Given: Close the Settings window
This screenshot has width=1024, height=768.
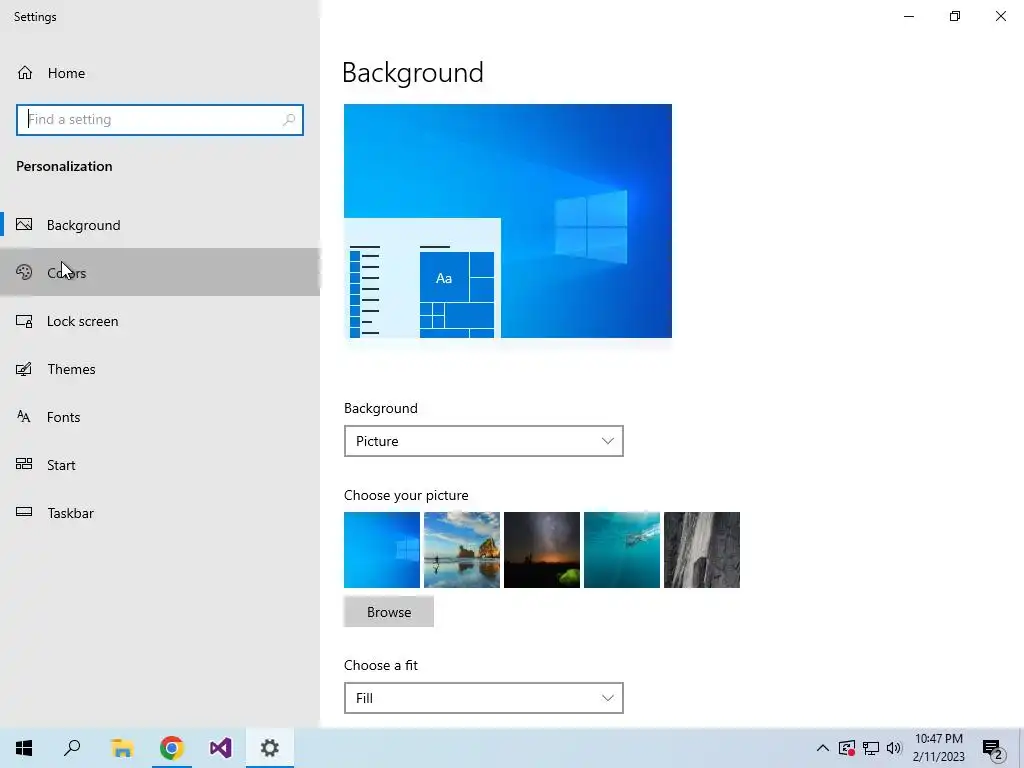Looking at the screenshot, I should tap(1000, 16).
